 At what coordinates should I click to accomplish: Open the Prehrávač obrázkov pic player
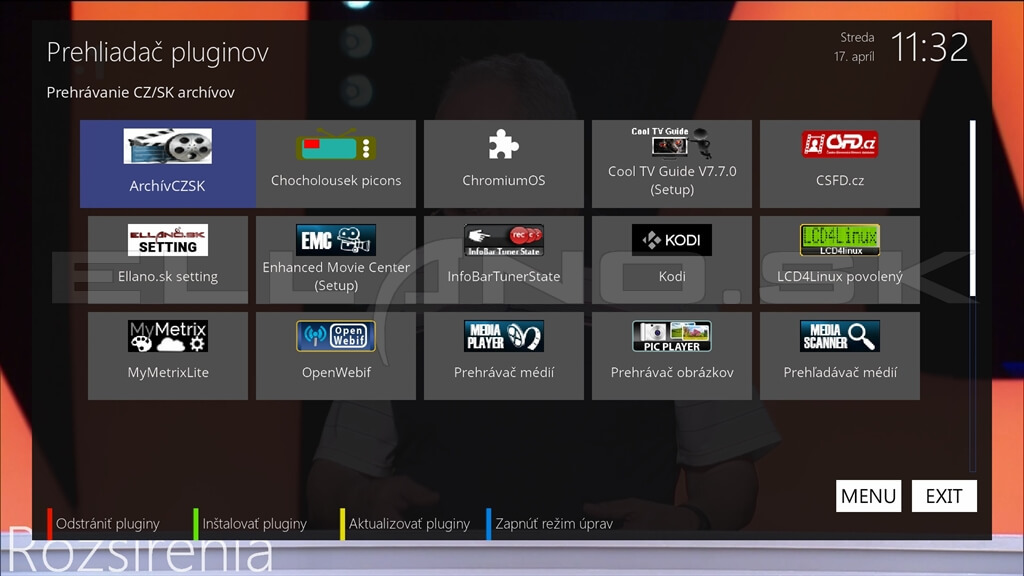(672, 356)
